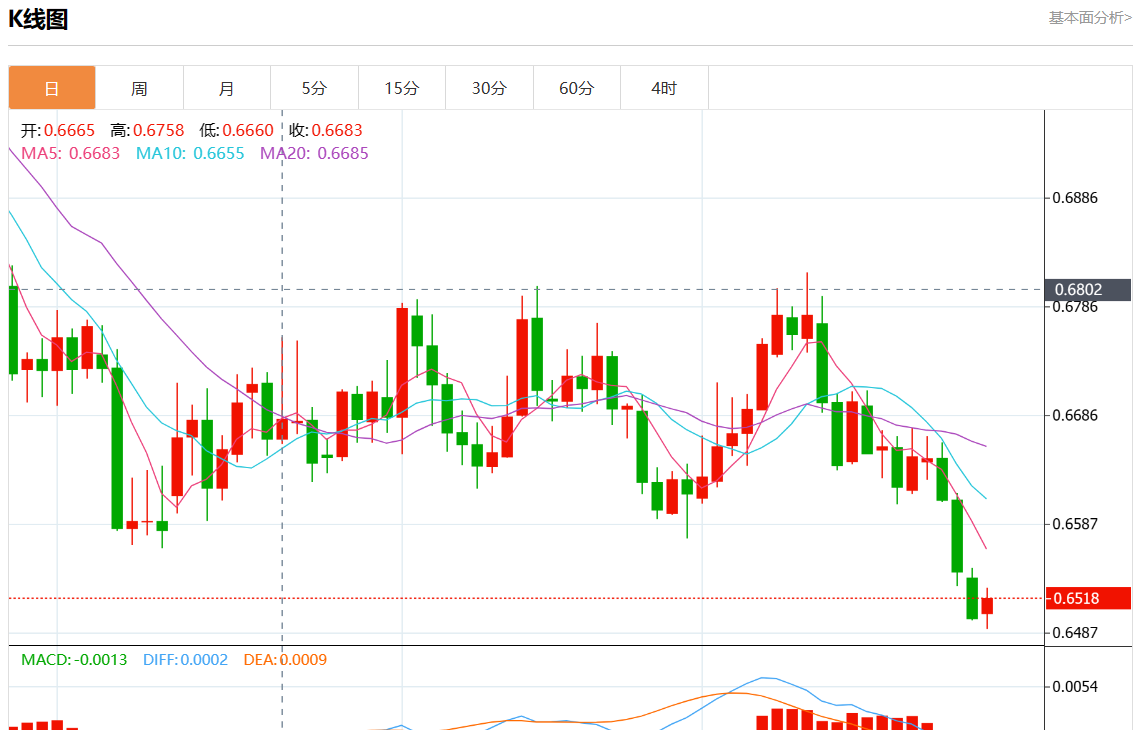
Task: Open the 60分 interval tab
Action: click(576, 88)
